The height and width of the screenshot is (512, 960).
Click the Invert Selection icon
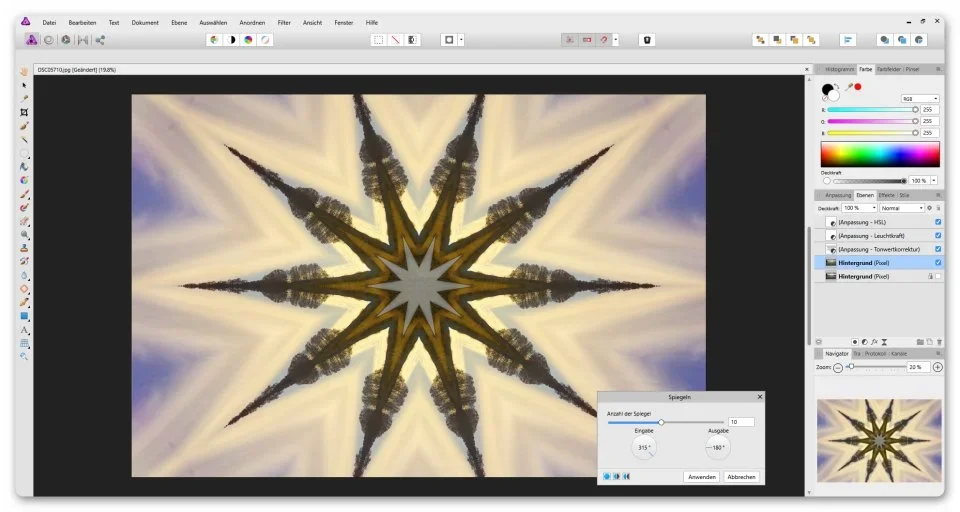(413, 40)
